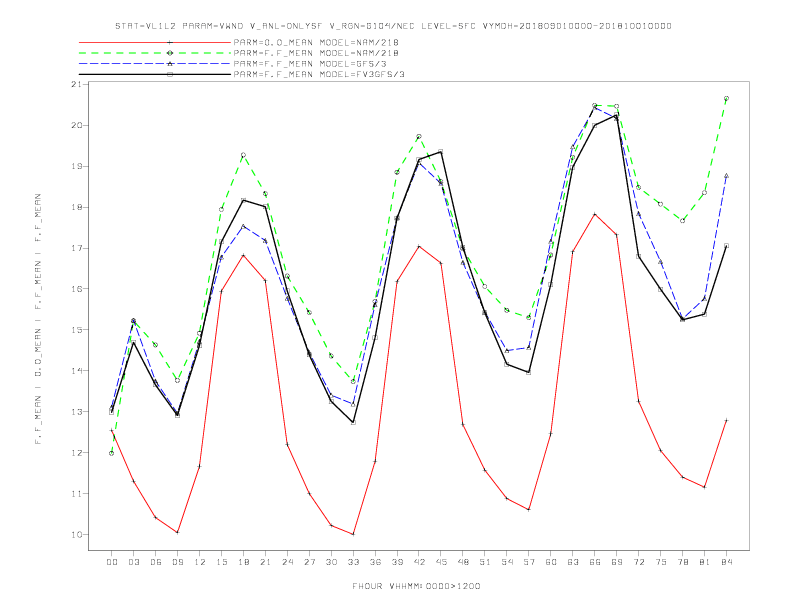Viewport: 792px width, 612px height.
Task: Pick the black solid legend line sample
Action: point(155,74)
